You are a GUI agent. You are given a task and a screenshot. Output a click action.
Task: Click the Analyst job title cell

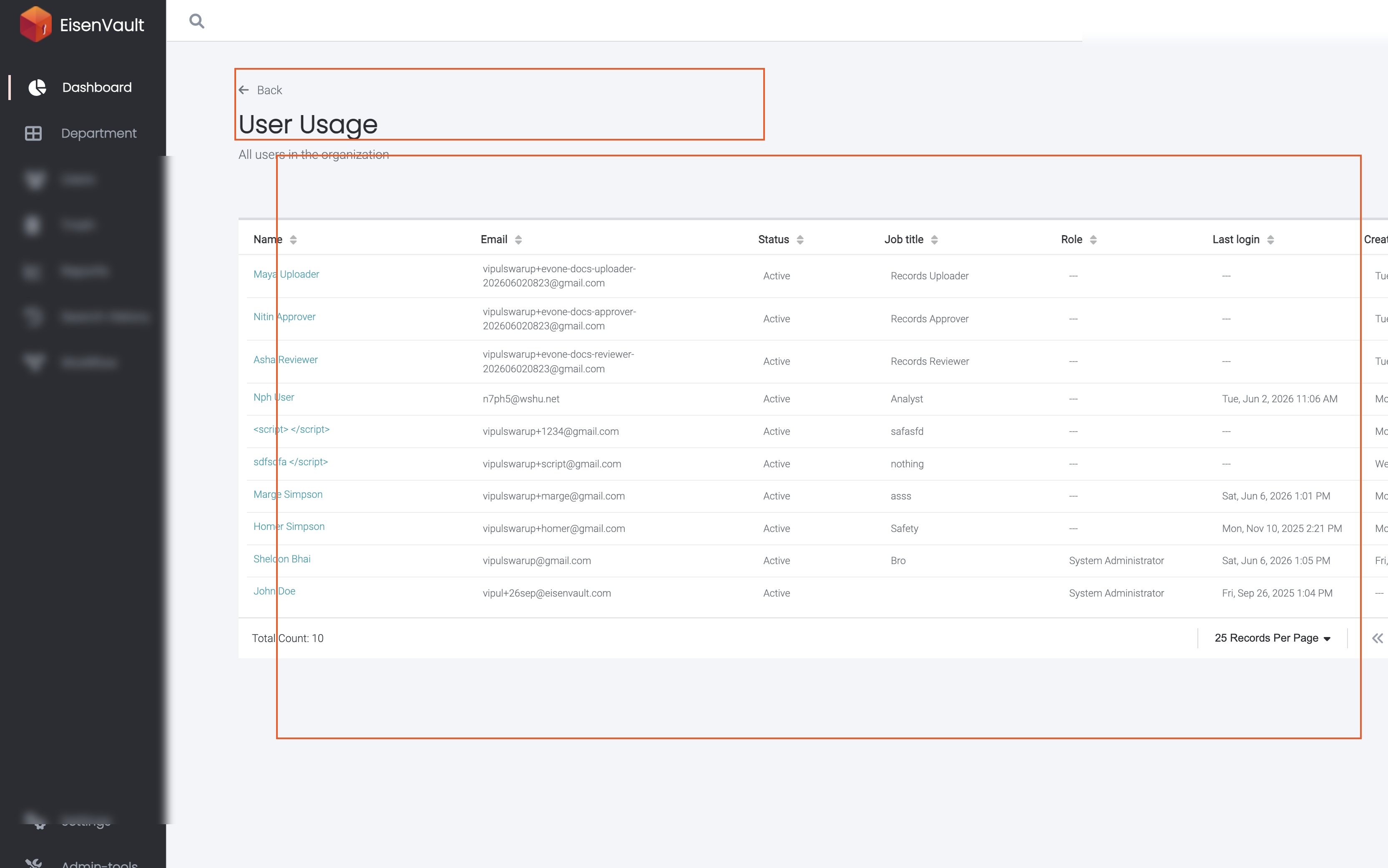(907, 399)
